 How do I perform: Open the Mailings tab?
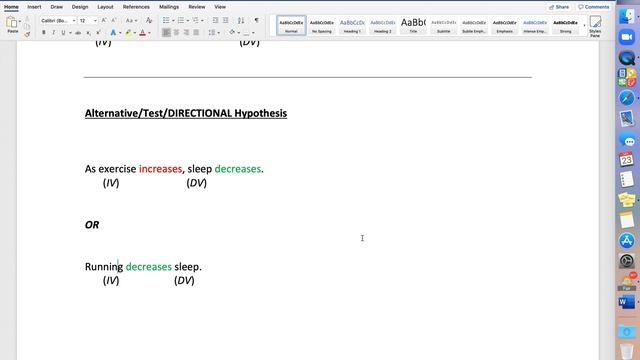click(169, 7)
